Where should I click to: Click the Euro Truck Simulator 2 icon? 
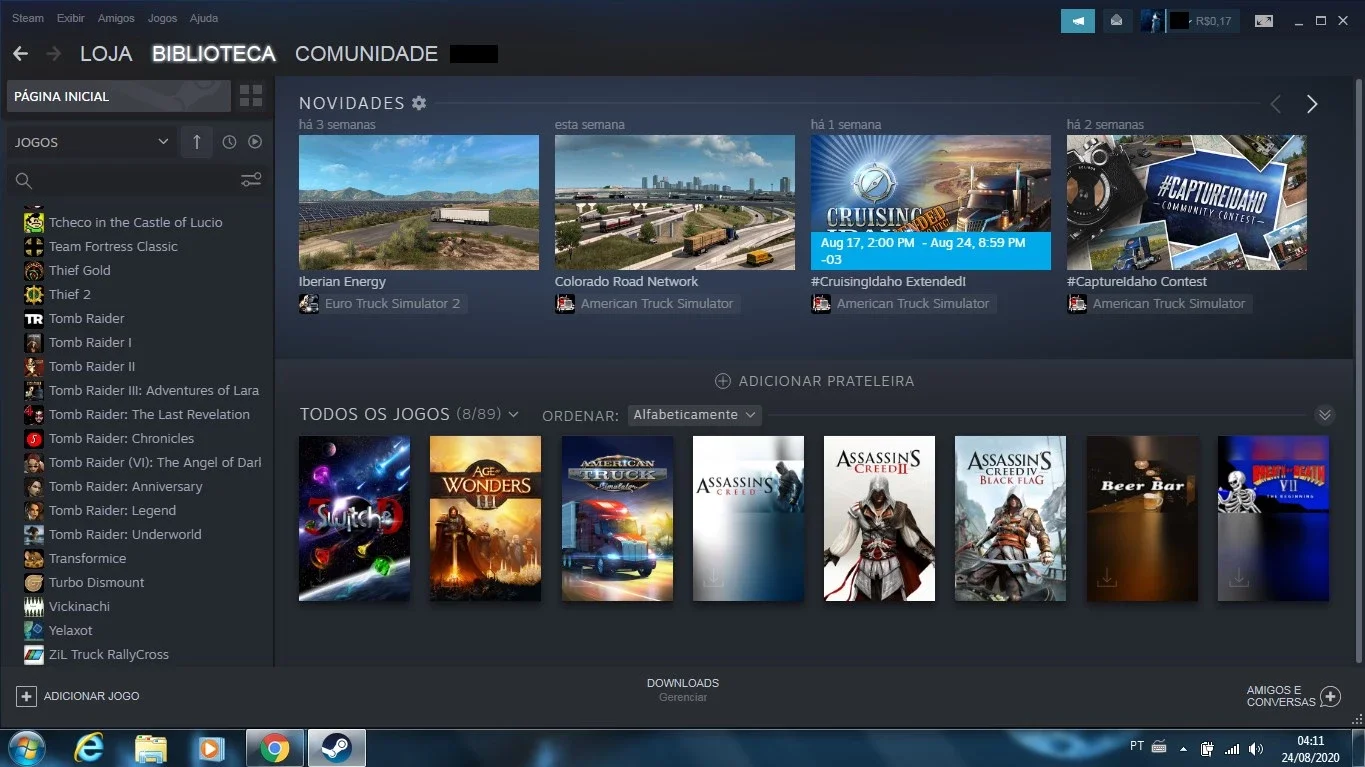click(309, 303)
